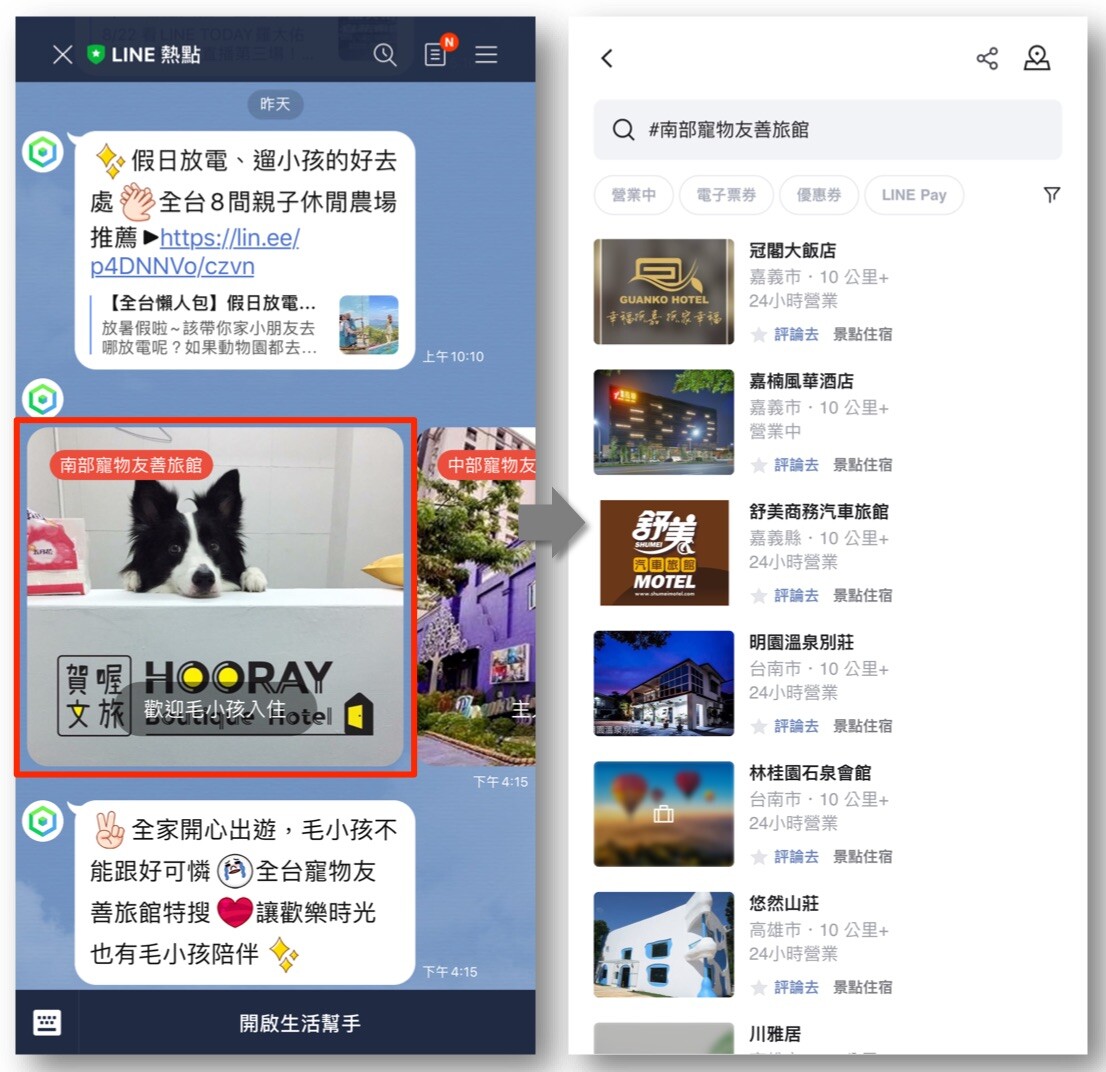This screenshot has width=1106, height=1072.
Task: Open the 全台懶人包 link preview thumbnail
Action: coord(368,324)
